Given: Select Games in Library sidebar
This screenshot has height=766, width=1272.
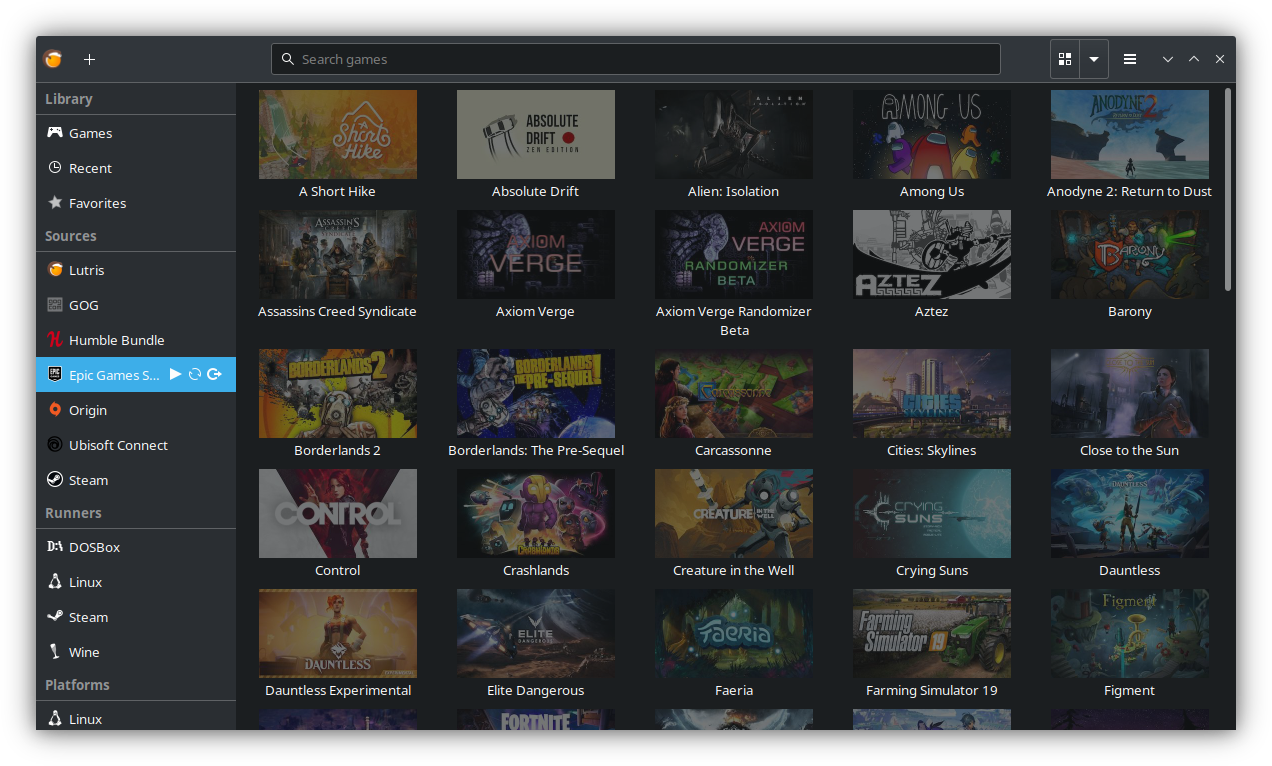Looking at the screenshot, I should pyautogui.click(x=136, y=133).
